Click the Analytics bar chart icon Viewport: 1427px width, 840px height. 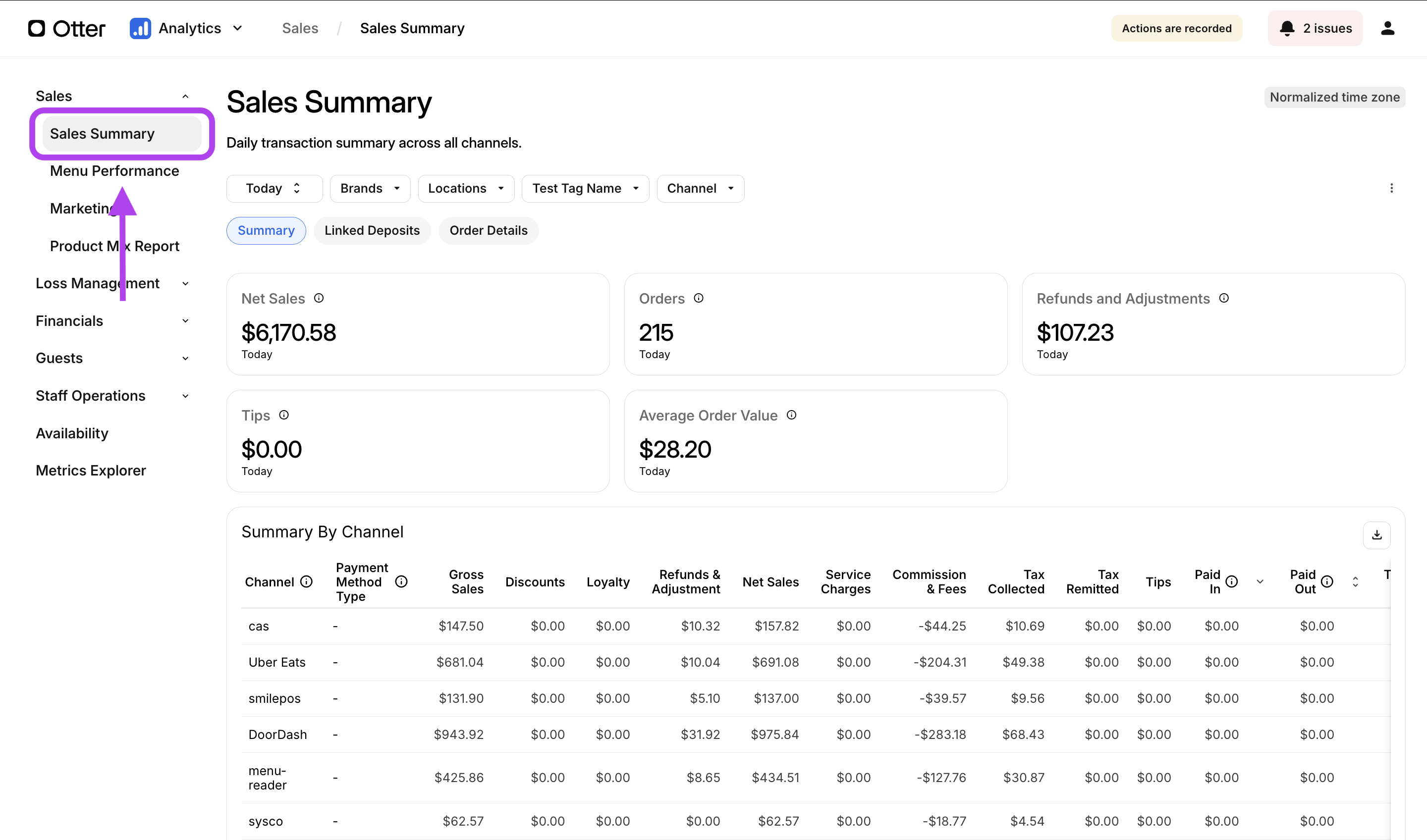coord(140,28)
